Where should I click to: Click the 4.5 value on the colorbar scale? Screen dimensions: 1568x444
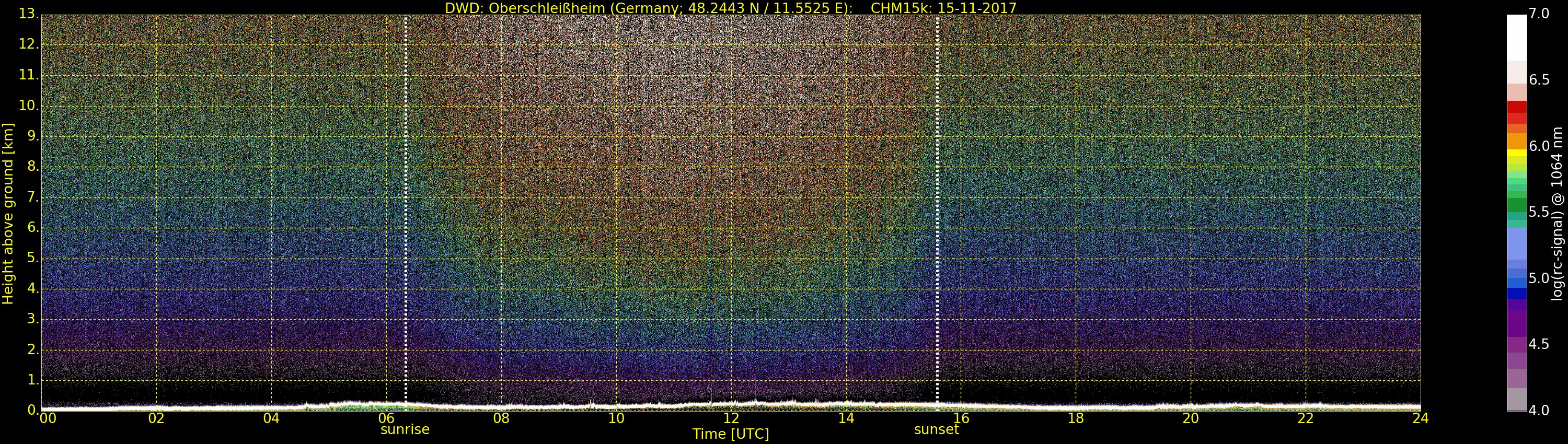tap(1539, 344)
